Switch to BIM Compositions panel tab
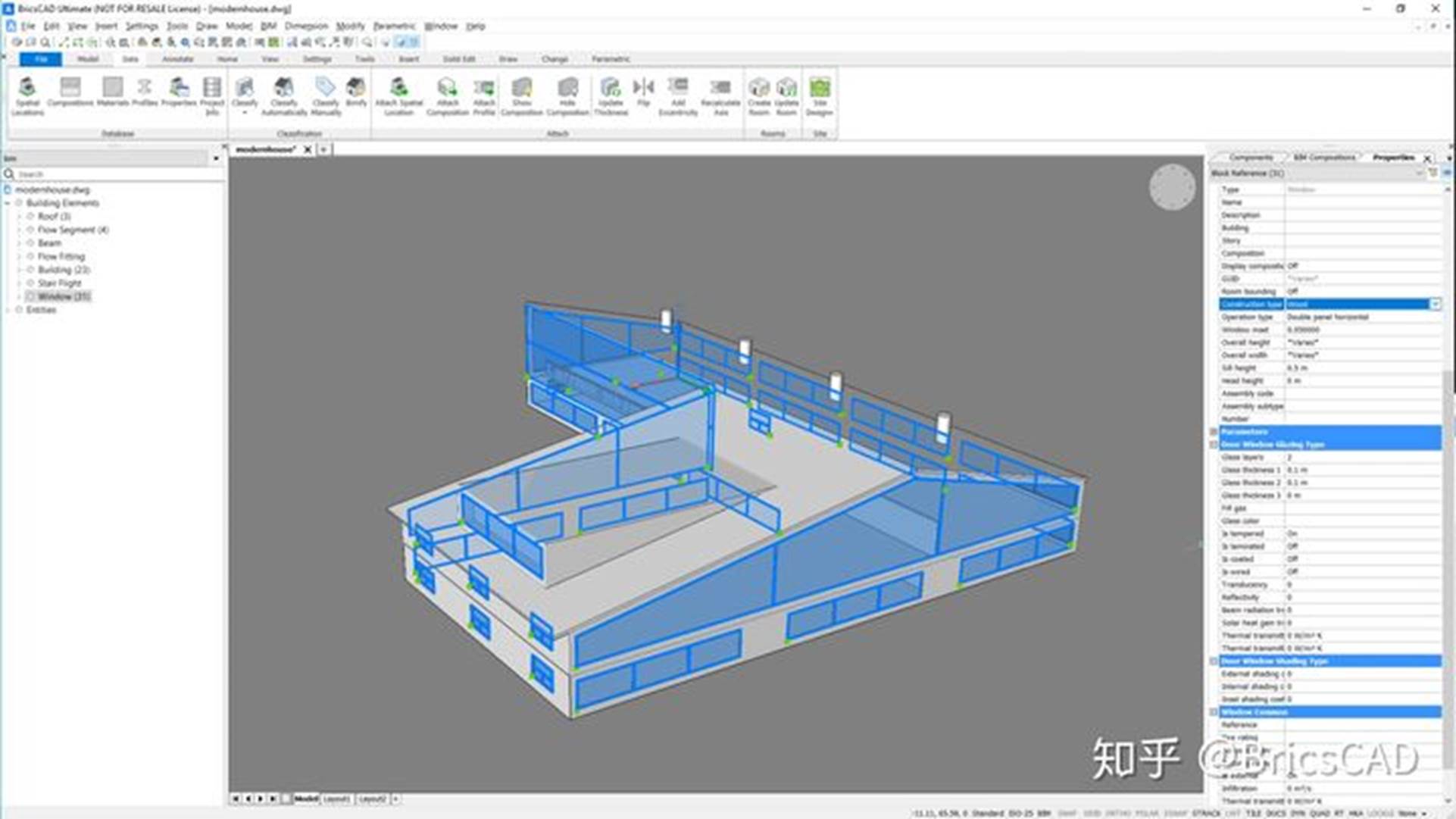Screen dimensions: 1456x819 pyautogui.click(x=1323, y=158)
